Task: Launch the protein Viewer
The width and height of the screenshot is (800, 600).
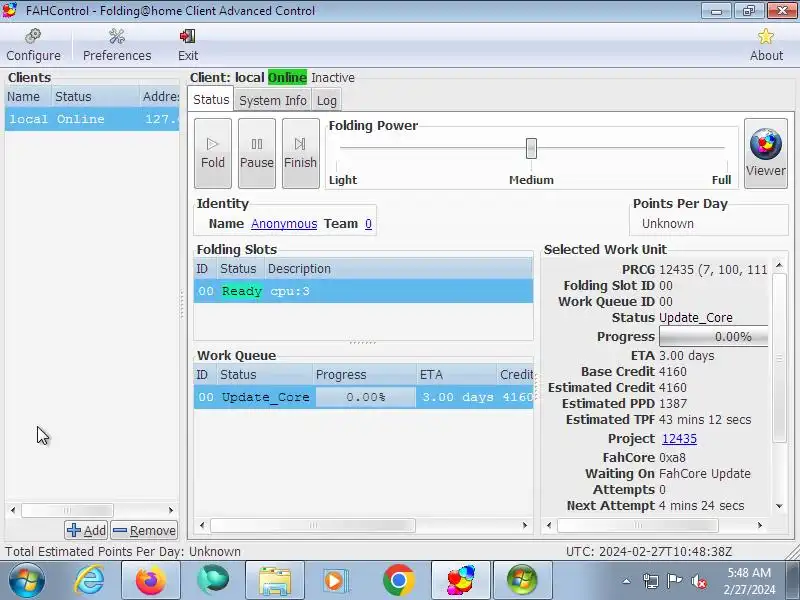Action: point(766,153)
